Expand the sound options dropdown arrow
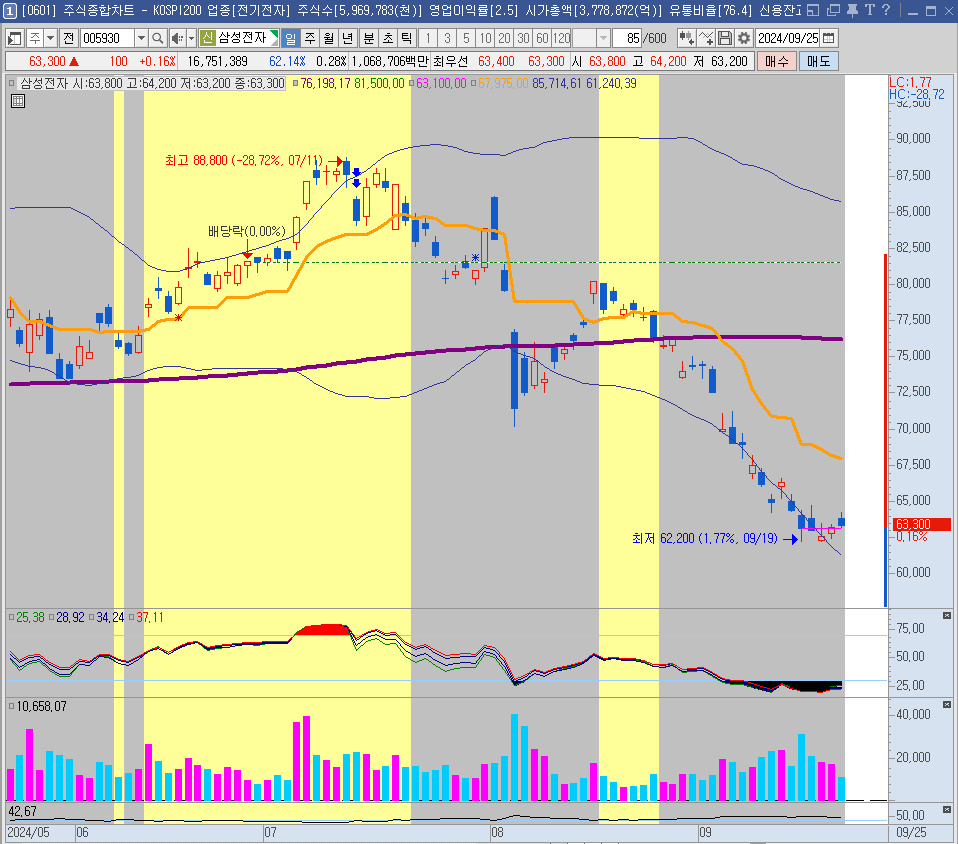 [x=191, y=39]
